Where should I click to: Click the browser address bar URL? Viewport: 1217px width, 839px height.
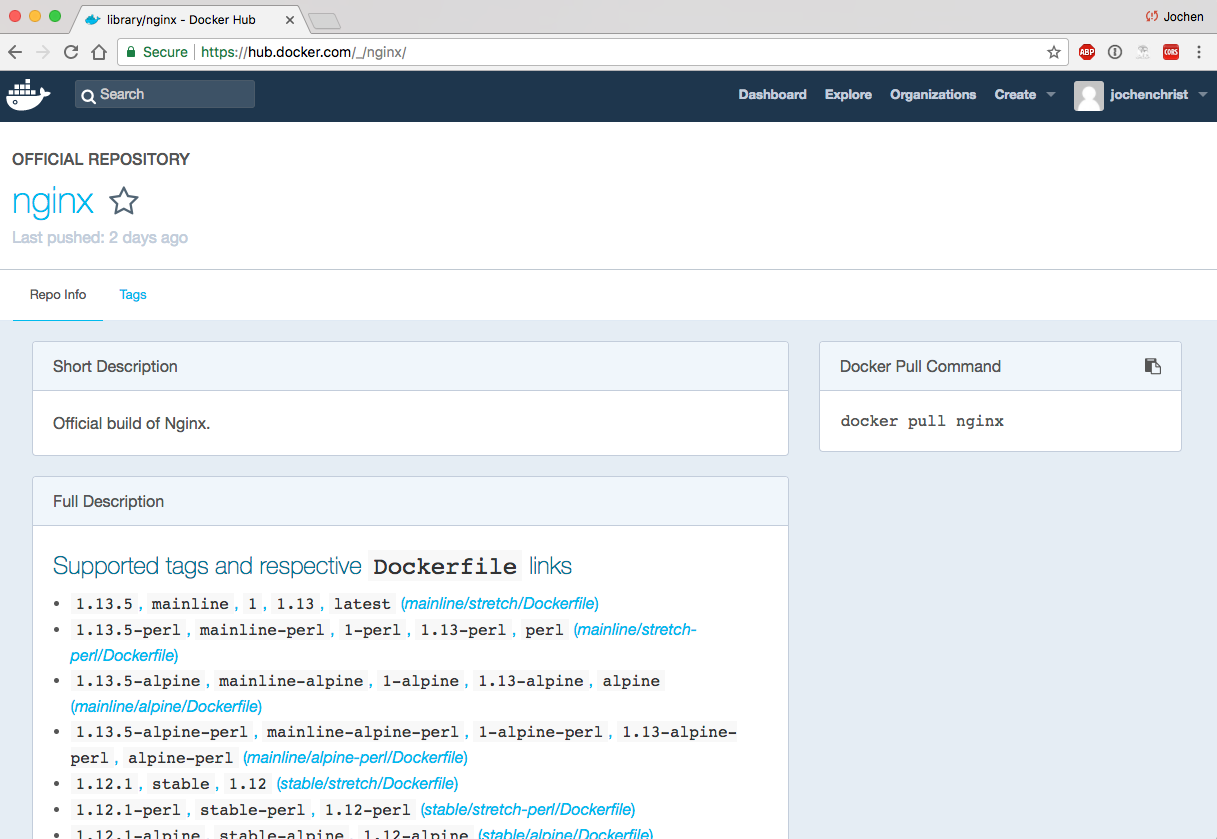coord(303,52)
